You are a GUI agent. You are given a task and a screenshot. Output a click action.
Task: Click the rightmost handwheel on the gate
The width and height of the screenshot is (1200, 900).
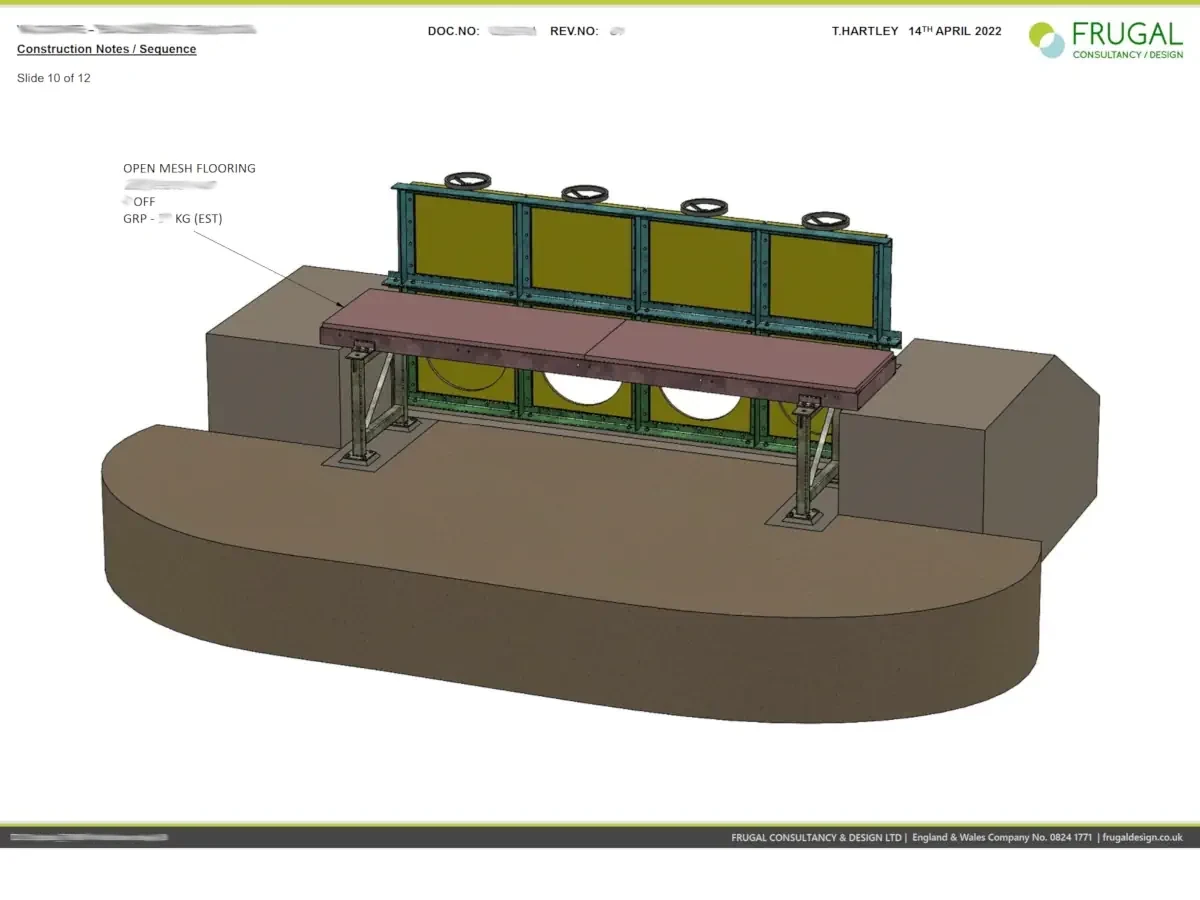coord(825,219)
